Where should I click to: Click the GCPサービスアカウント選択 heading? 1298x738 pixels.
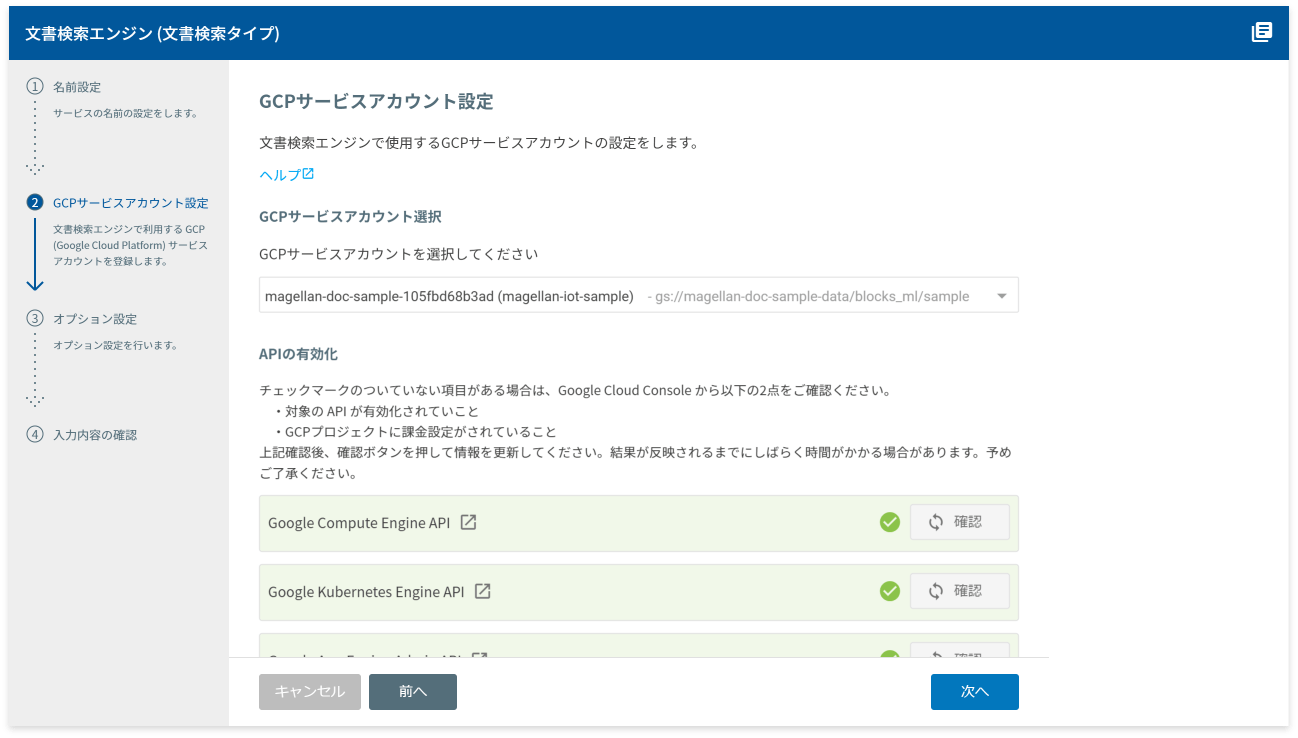(350, 216)
